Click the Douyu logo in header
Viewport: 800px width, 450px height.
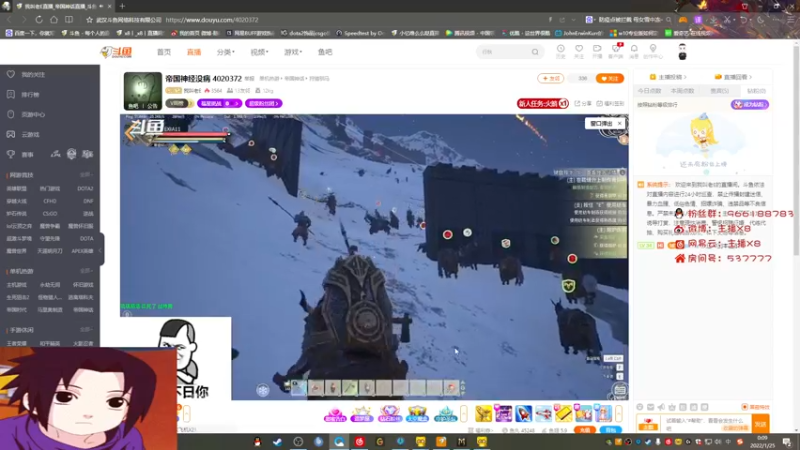pos(116,52)
